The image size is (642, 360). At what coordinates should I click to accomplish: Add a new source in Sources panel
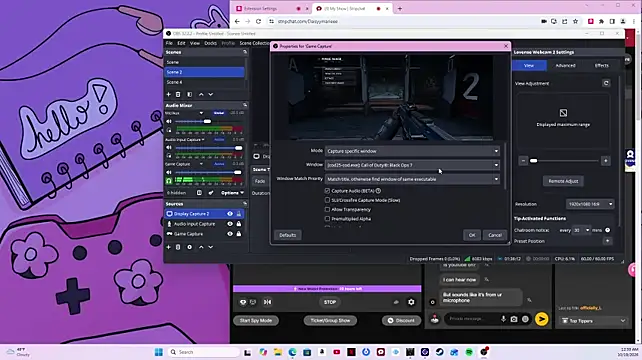168,247
